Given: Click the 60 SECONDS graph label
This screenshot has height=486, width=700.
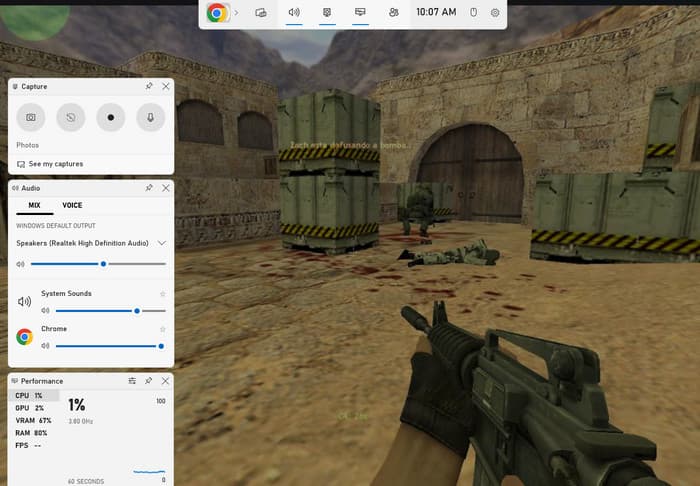Looking at the screenshot, I should 86,482.
